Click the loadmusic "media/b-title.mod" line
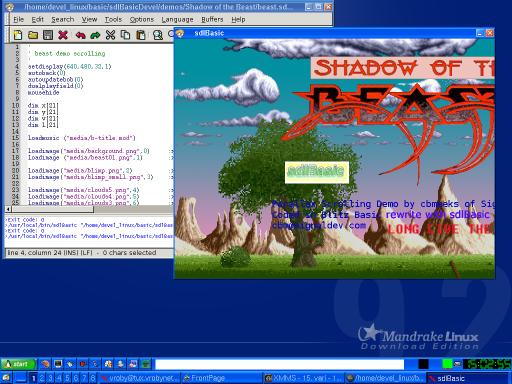Screen dimensions: 512x384 click(82, 138)
